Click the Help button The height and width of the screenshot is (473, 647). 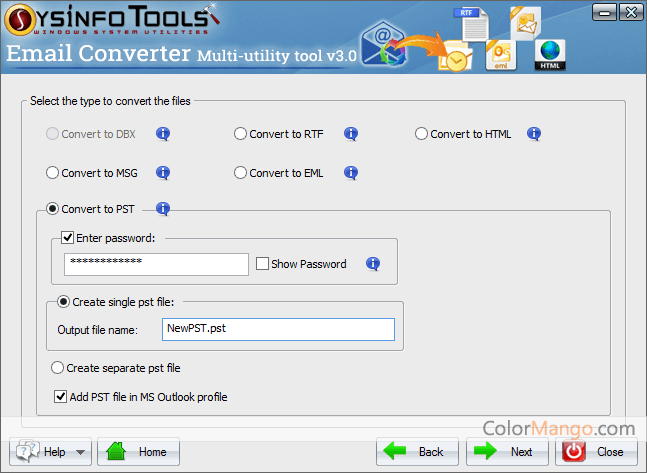[50, 452]
